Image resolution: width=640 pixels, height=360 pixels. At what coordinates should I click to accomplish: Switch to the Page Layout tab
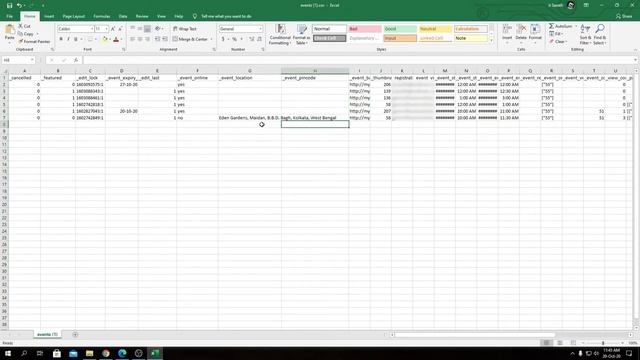[x=73, y=16]
